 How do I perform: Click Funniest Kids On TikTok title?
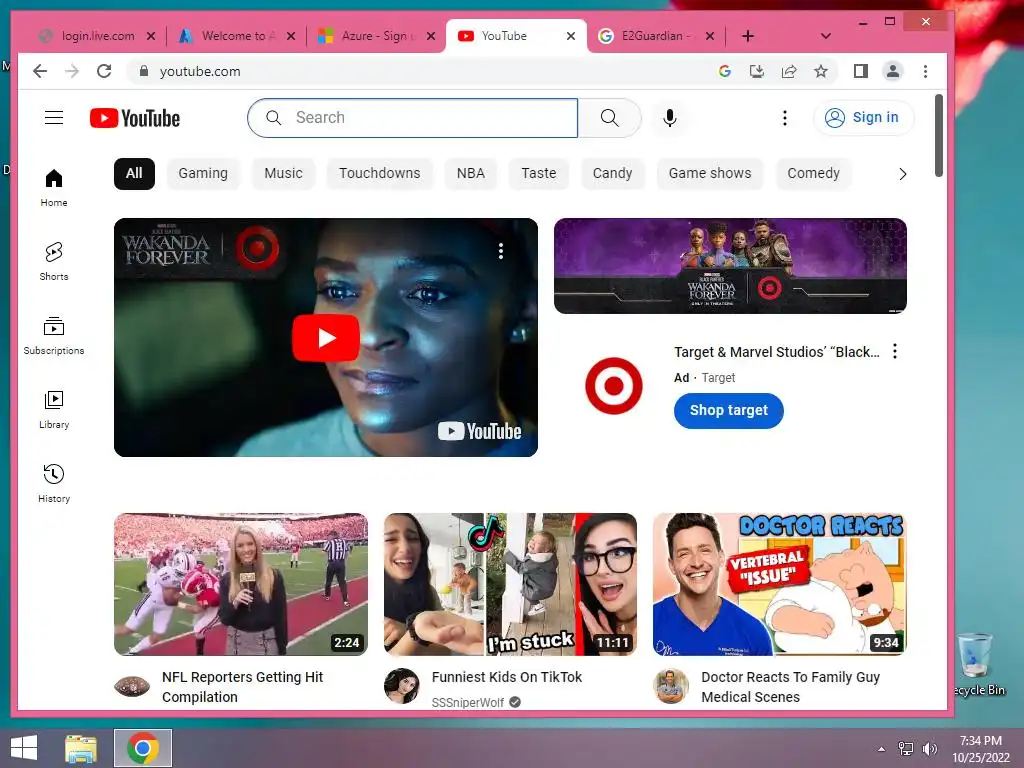pos(507,677)
